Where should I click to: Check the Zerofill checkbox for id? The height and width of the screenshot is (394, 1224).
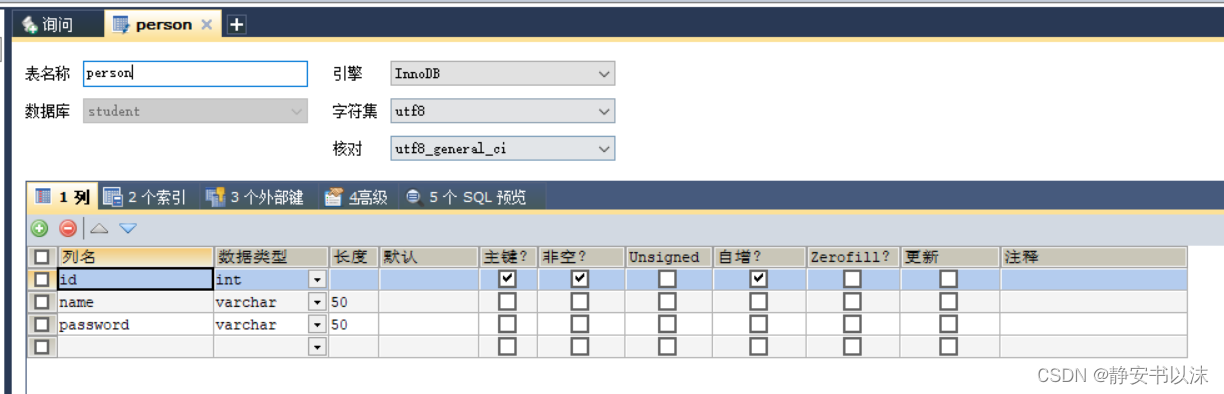tap(852, 279)
